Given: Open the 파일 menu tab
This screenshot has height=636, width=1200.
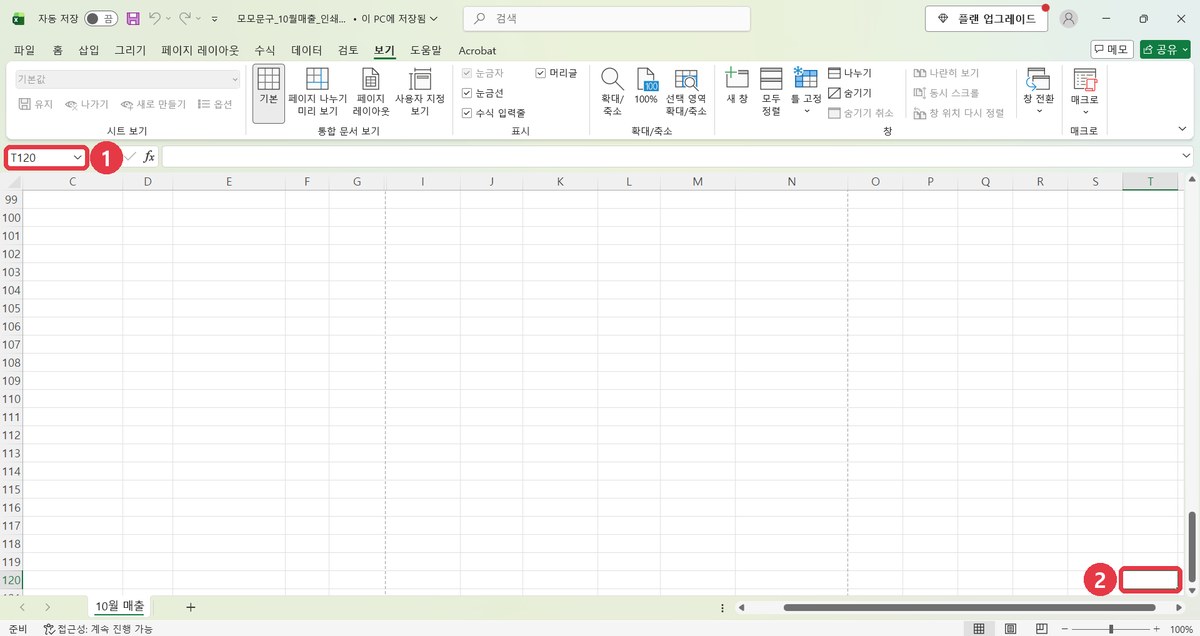Looking at the screenshot, I should tap(24, 50).
